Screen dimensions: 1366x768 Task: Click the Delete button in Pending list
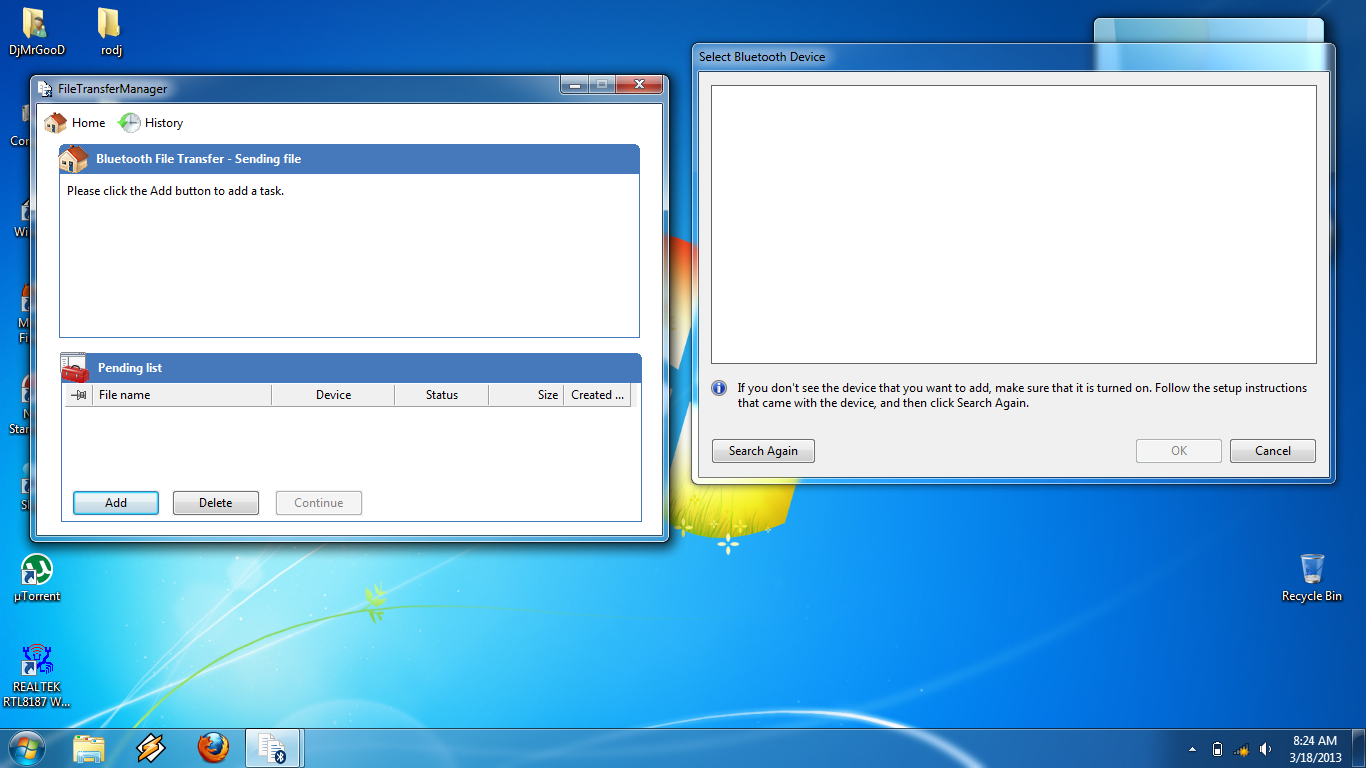216,503
